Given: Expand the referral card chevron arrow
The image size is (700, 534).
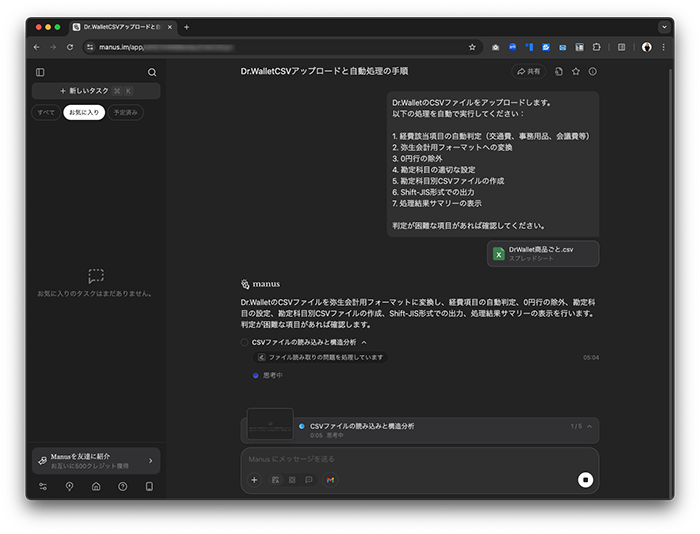Looking at the screenshot, I should (x=150, y=460).
